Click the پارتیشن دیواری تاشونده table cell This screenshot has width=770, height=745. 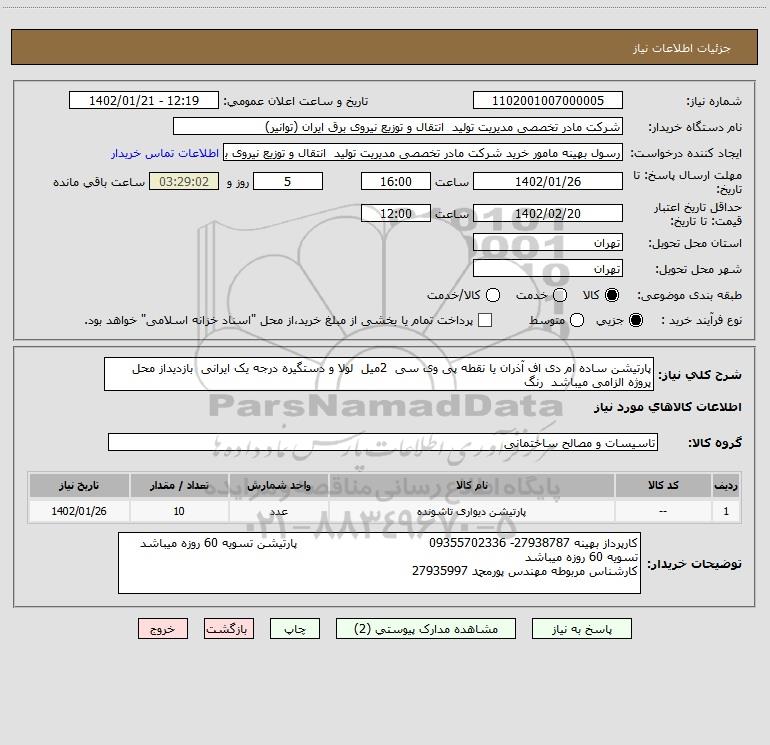click(x=471, y=511)
